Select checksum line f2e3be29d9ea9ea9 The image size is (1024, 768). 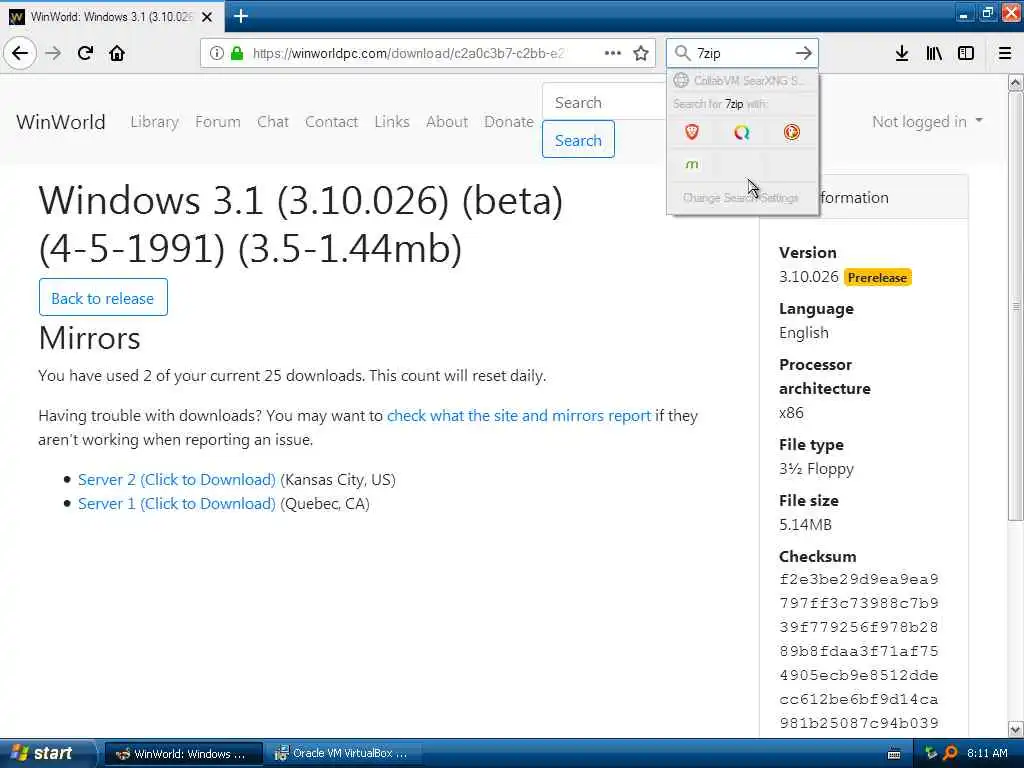tap(859, 579)
